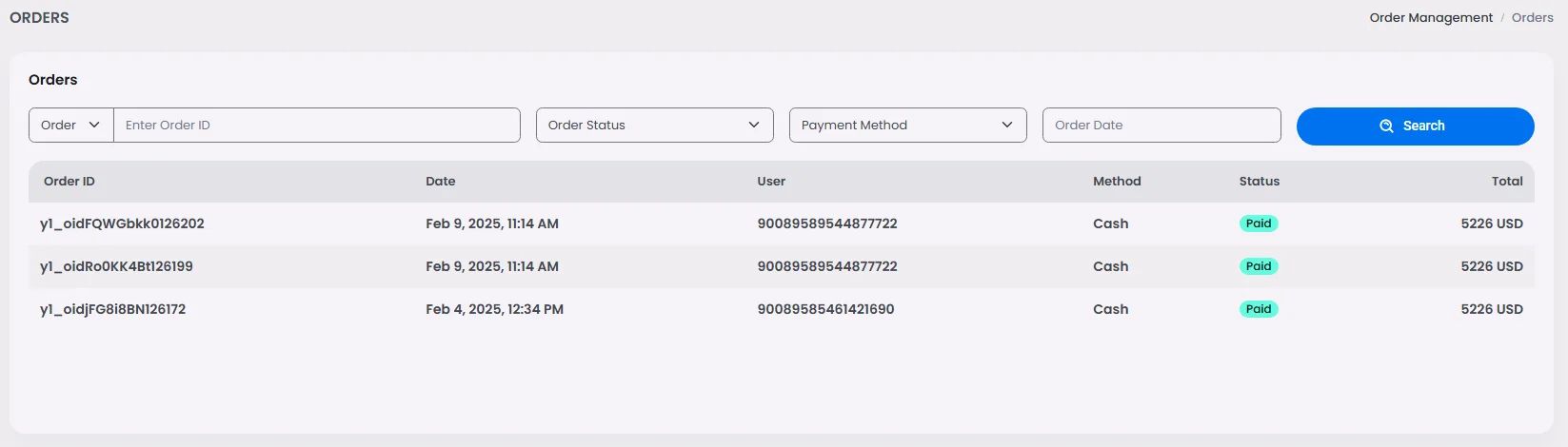
Task: Open the Order type dropdown
Action: (71, 126)
